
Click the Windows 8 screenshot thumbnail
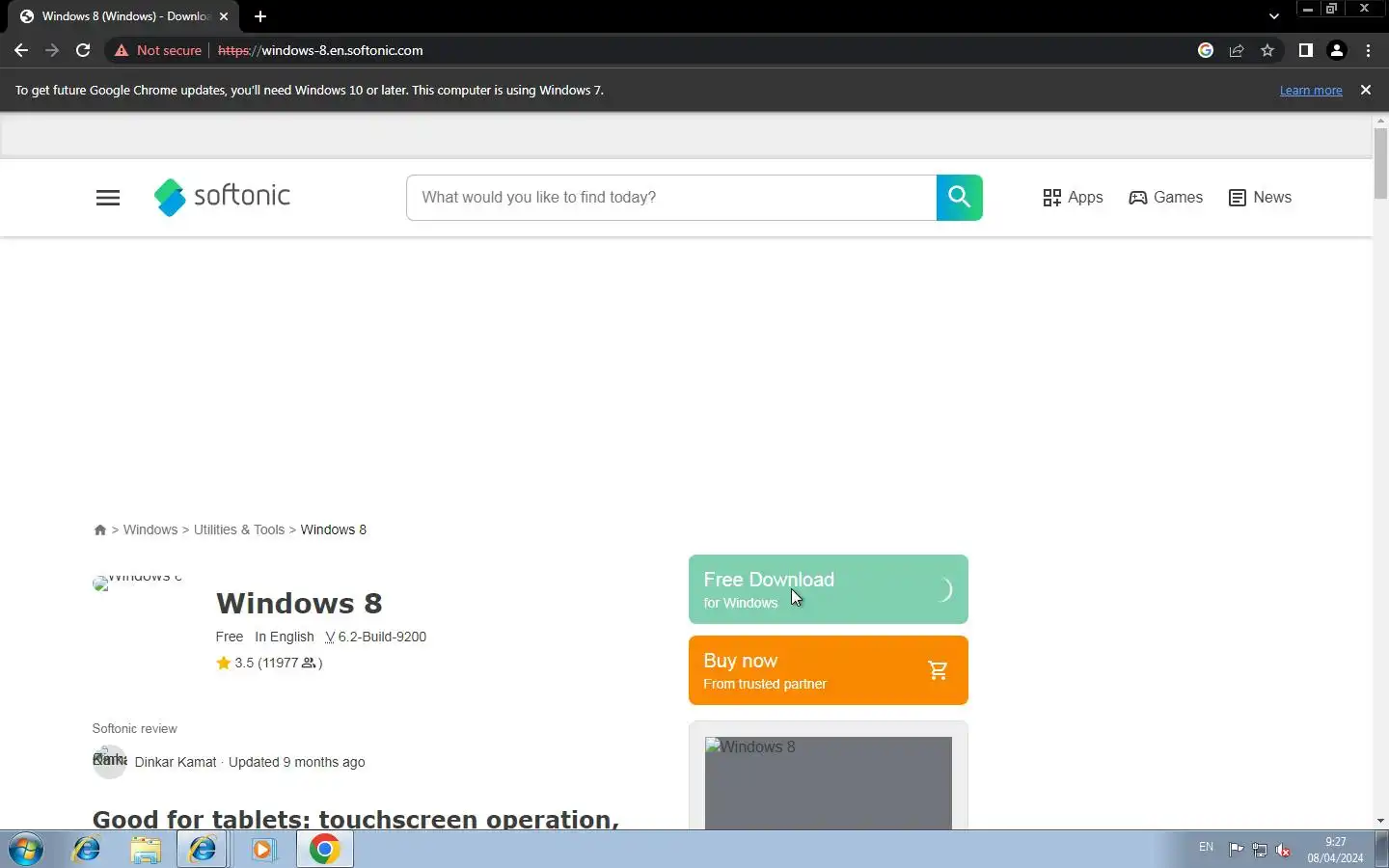click(829, 782)
